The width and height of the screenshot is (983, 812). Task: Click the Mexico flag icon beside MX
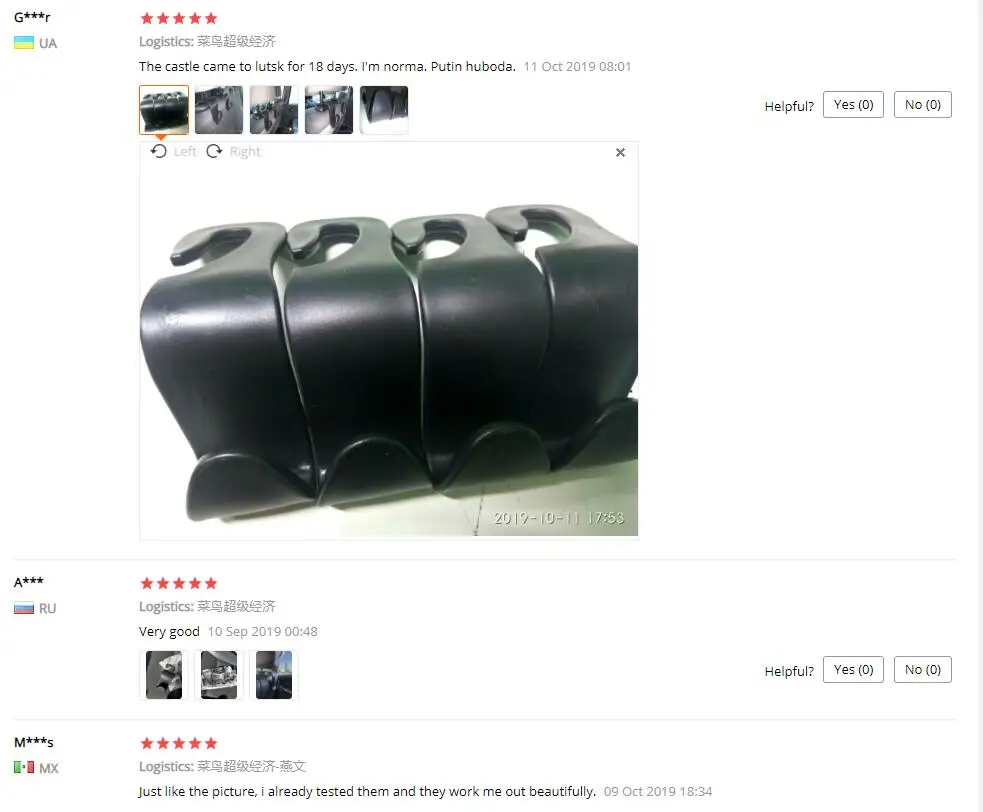[x=24, y=767]
